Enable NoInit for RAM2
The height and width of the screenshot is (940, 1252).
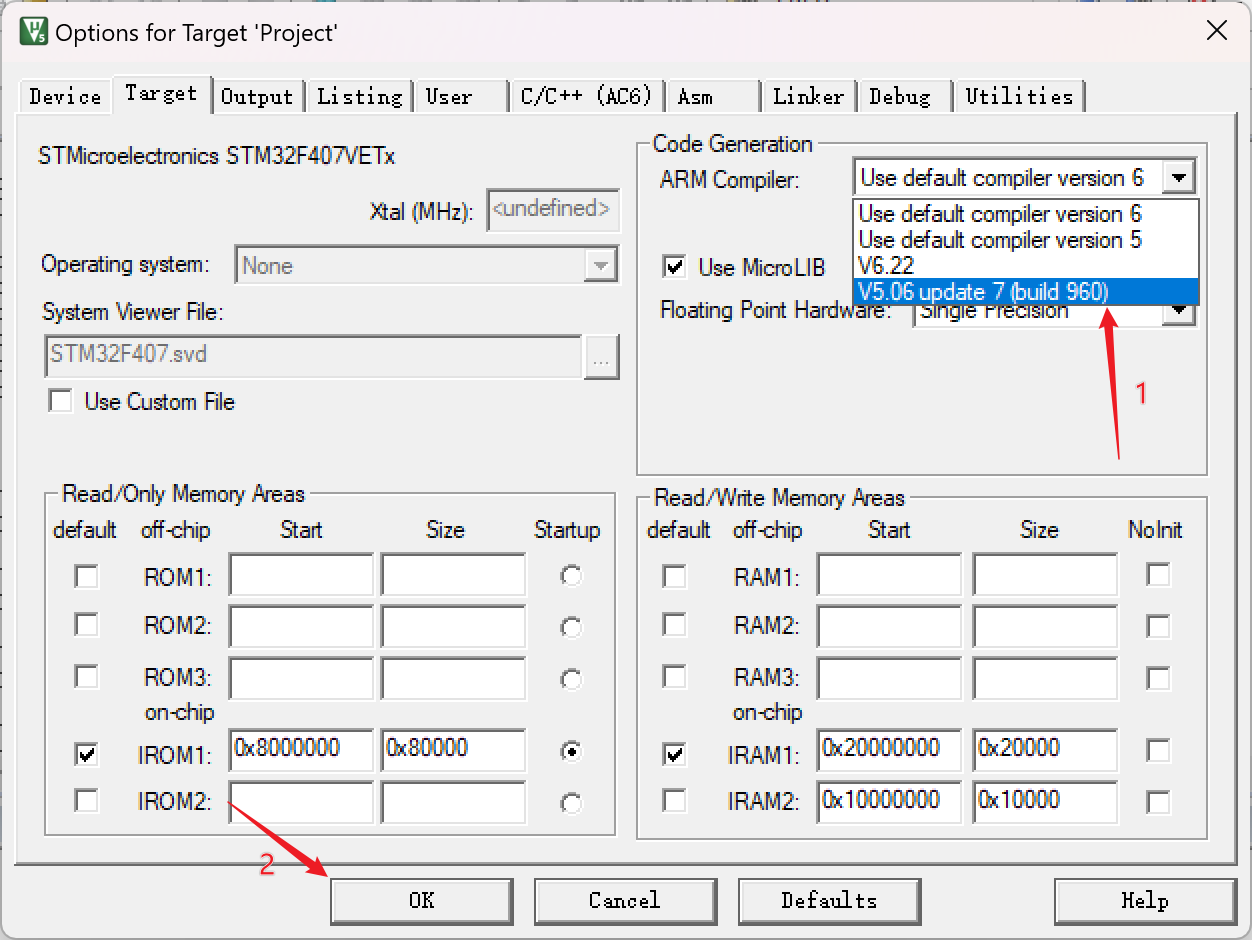click(x=1158, y=626)
